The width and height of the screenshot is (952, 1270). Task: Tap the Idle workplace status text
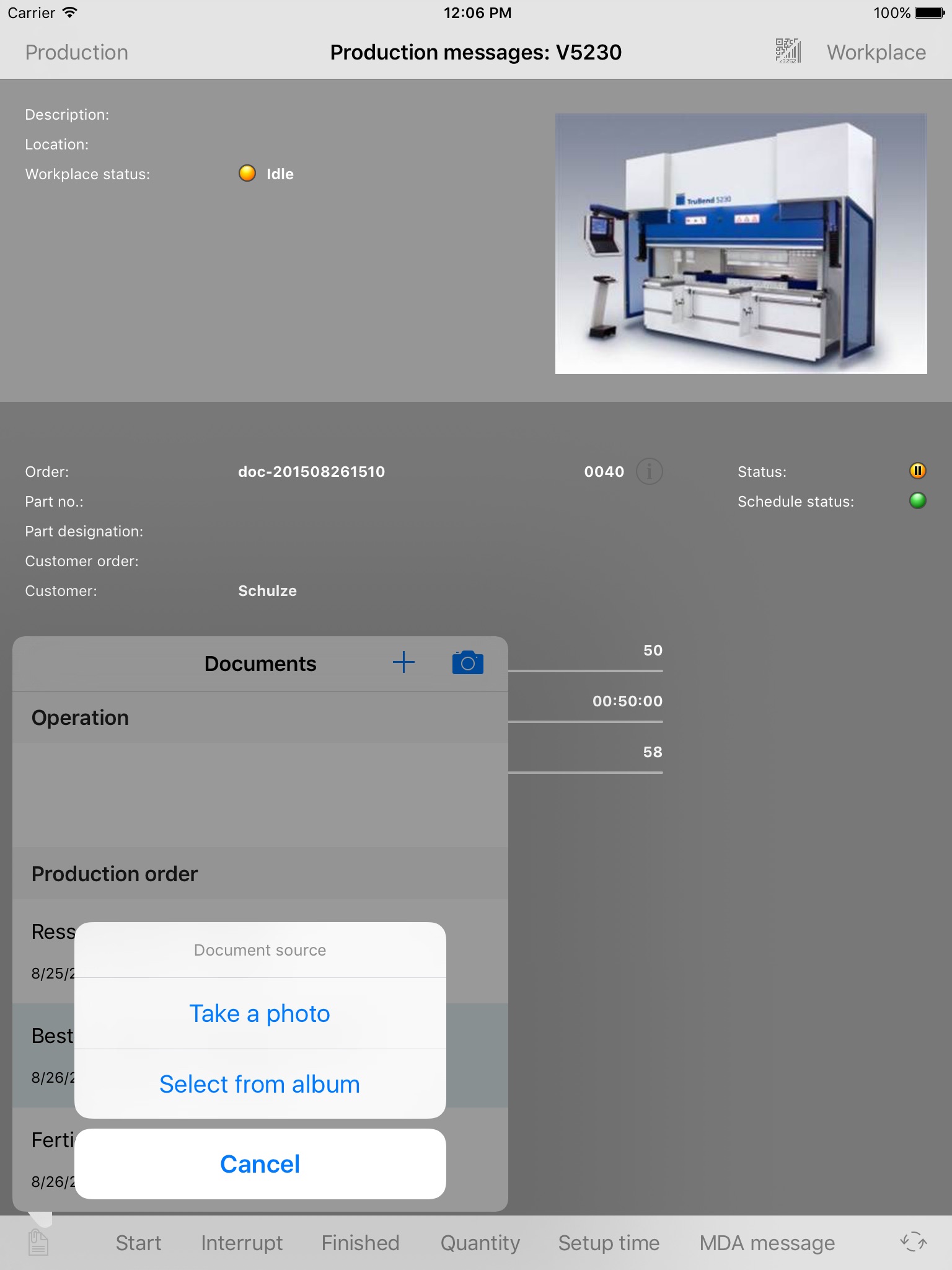[280, 174]
